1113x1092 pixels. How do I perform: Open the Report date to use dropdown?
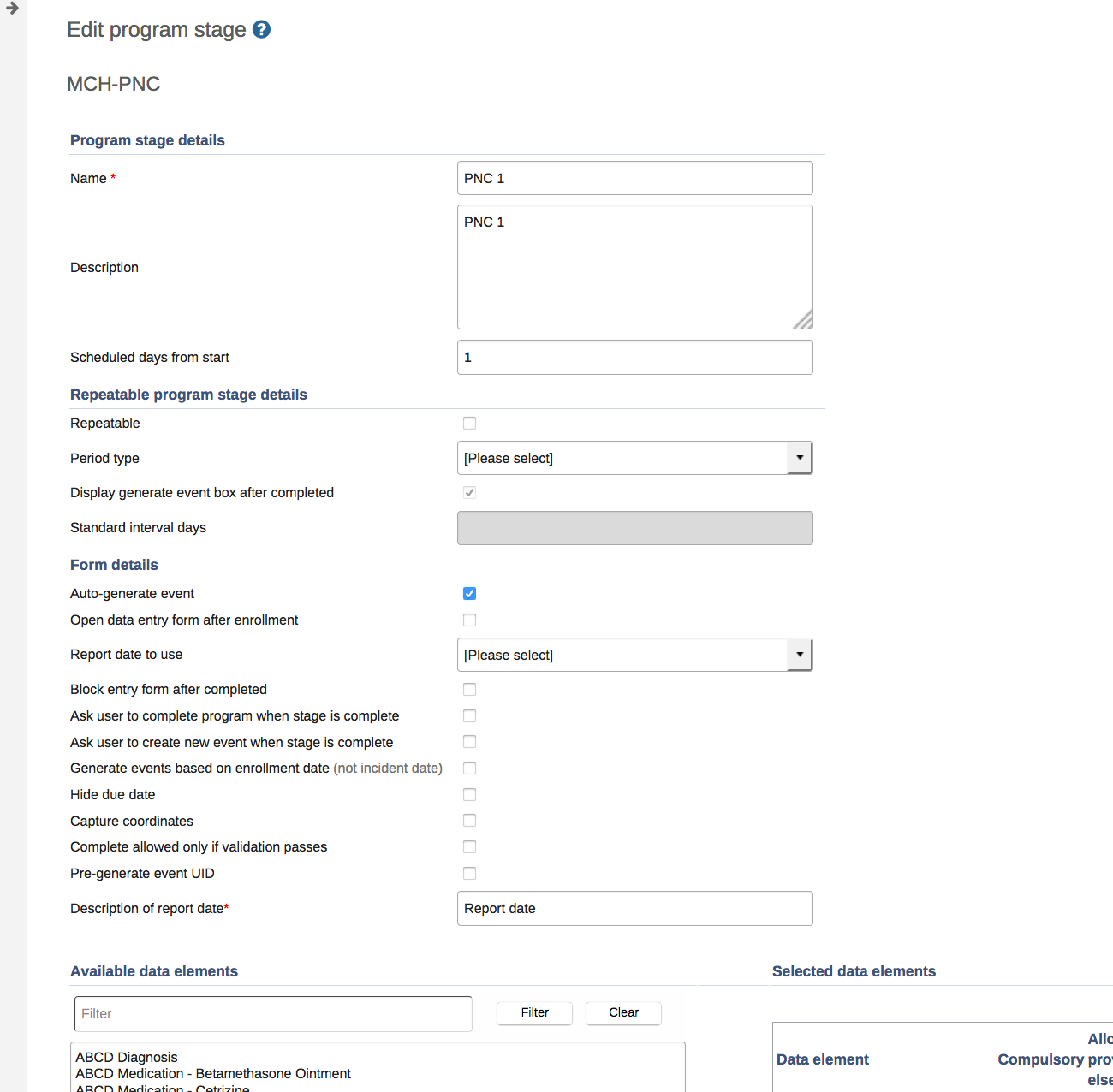(x=634, y=655)
